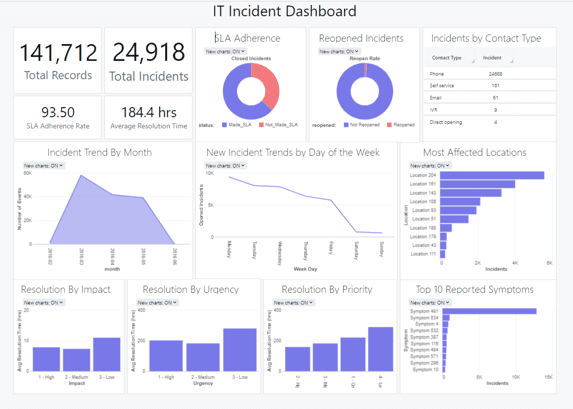Screen dimensions: 573x409
Task: Click the 3 - Low bar in Resolution By Urgency
Action: tap(240, 350)
